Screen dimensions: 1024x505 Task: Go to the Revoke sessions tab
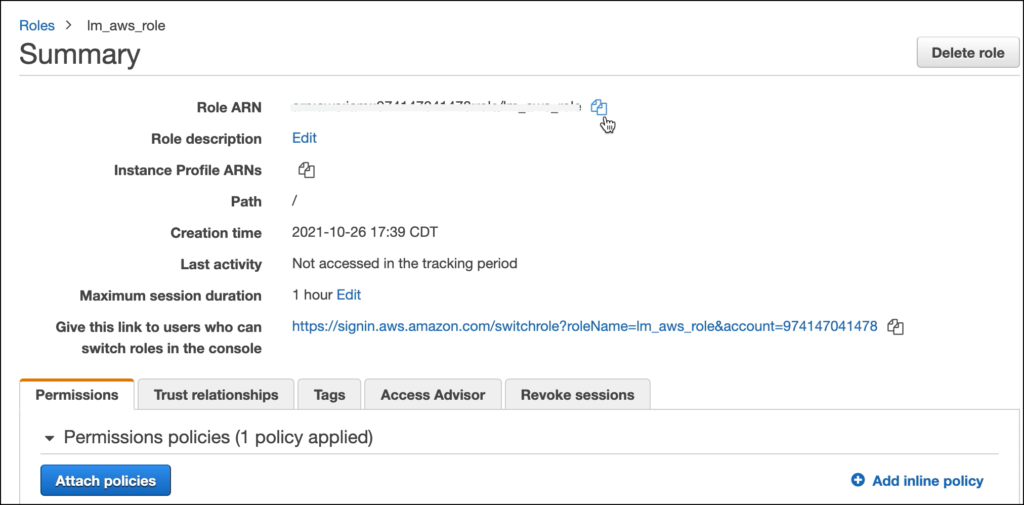577,395
